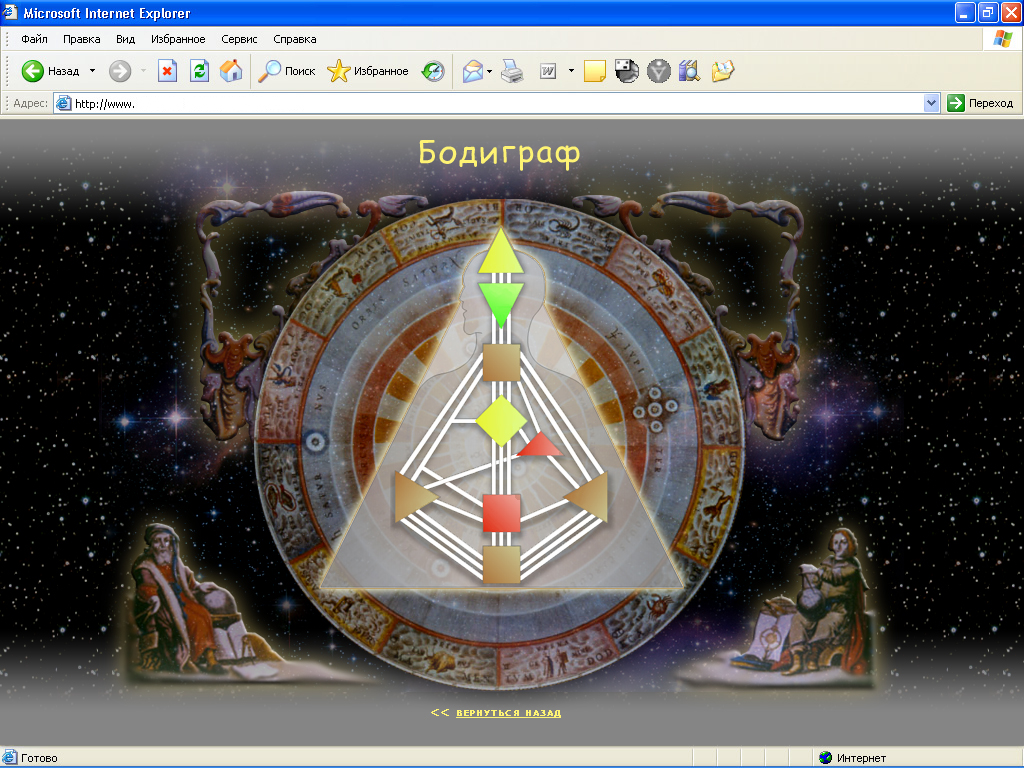Image resolution: width=1024 pixels, height=768 pixels.
Task: Click the yellow folder with pencil icon
Action: (x=722, y=71)
